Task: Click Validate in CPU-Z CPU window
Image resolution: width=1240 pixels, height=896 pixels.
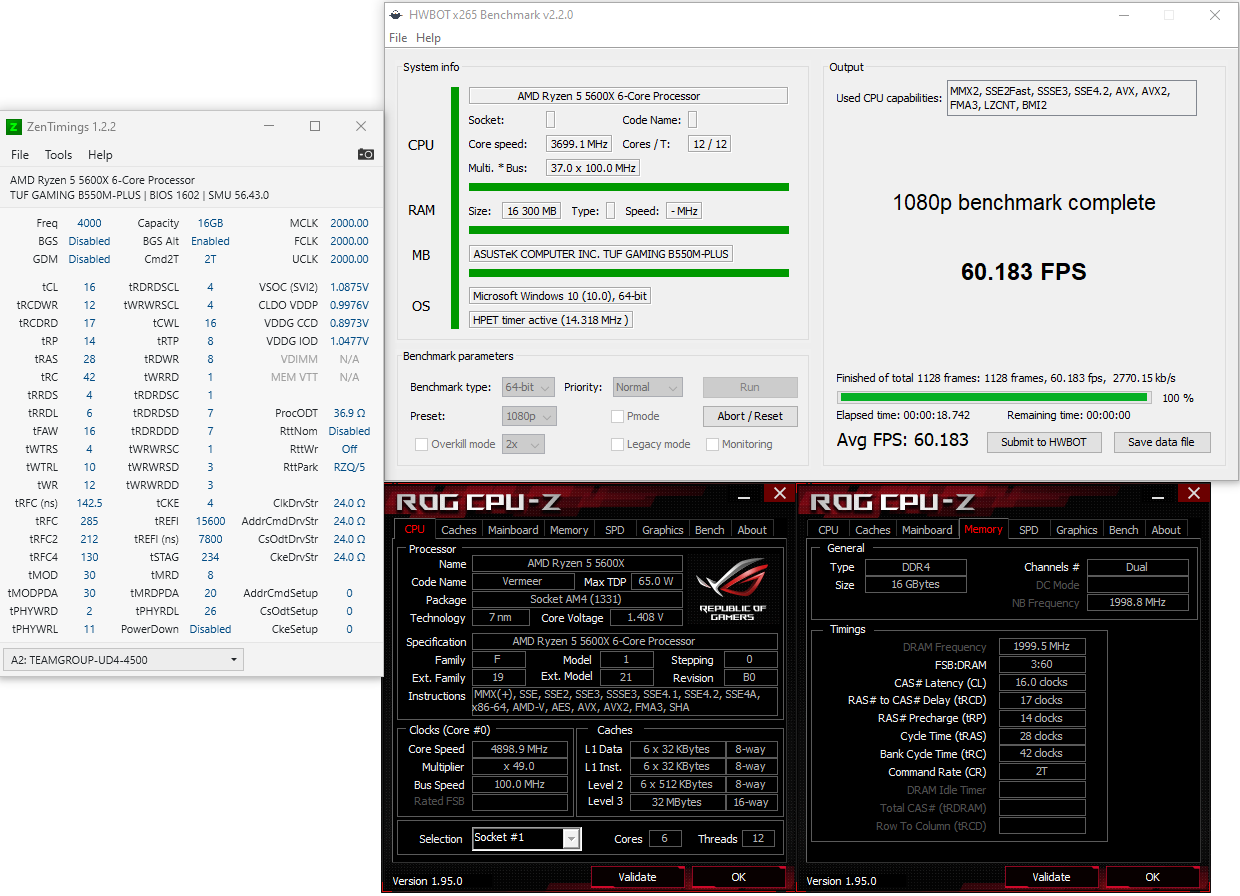Action: (x=637, y=877)
